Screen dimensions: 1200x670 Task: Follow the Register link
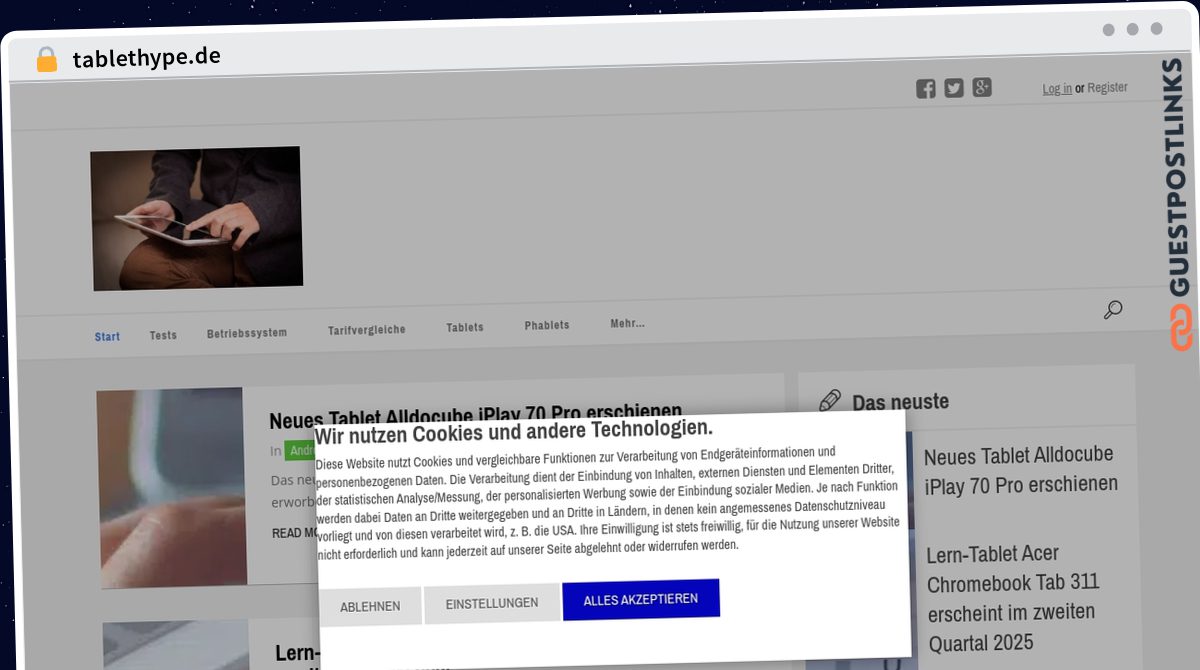click(1108, 88)
